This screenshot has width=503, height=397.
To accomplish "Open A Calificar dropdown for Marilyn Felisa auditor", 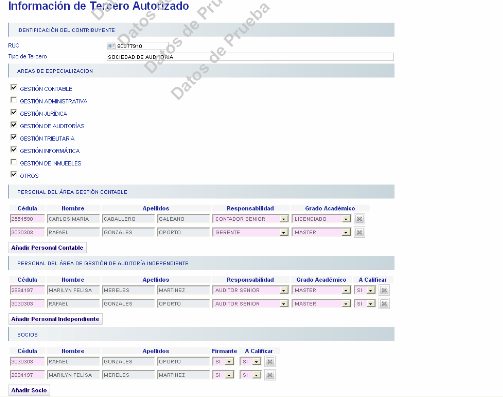I will [x=371, y=290].
